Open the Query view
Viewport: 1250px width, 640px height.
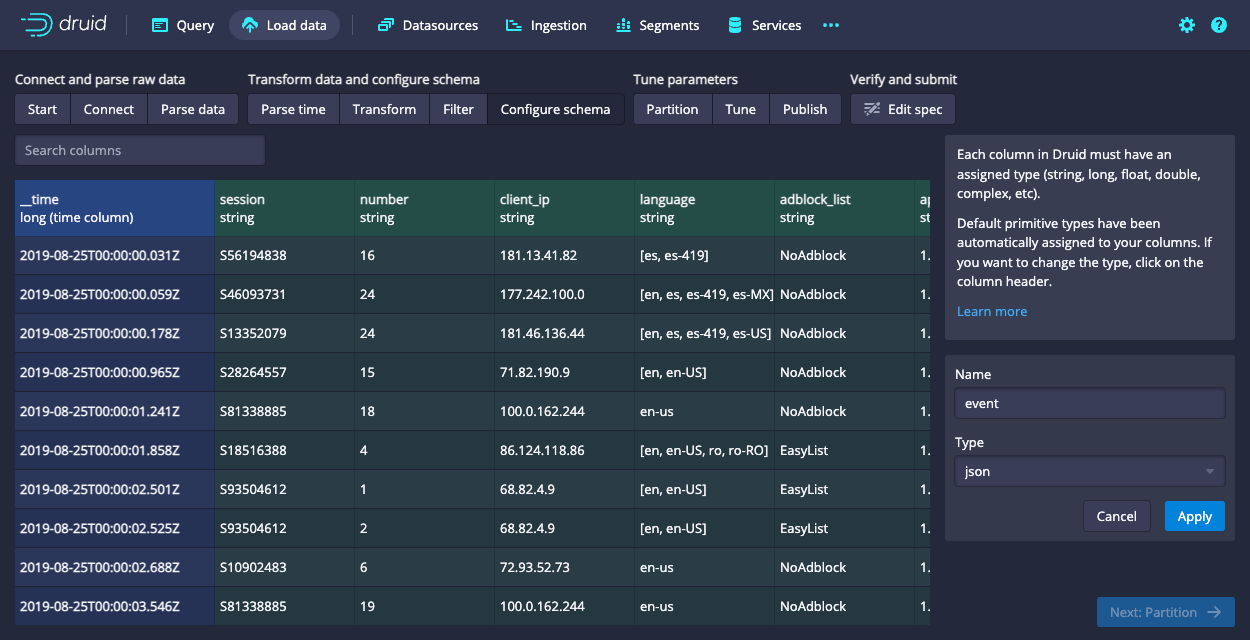(183, 25)
